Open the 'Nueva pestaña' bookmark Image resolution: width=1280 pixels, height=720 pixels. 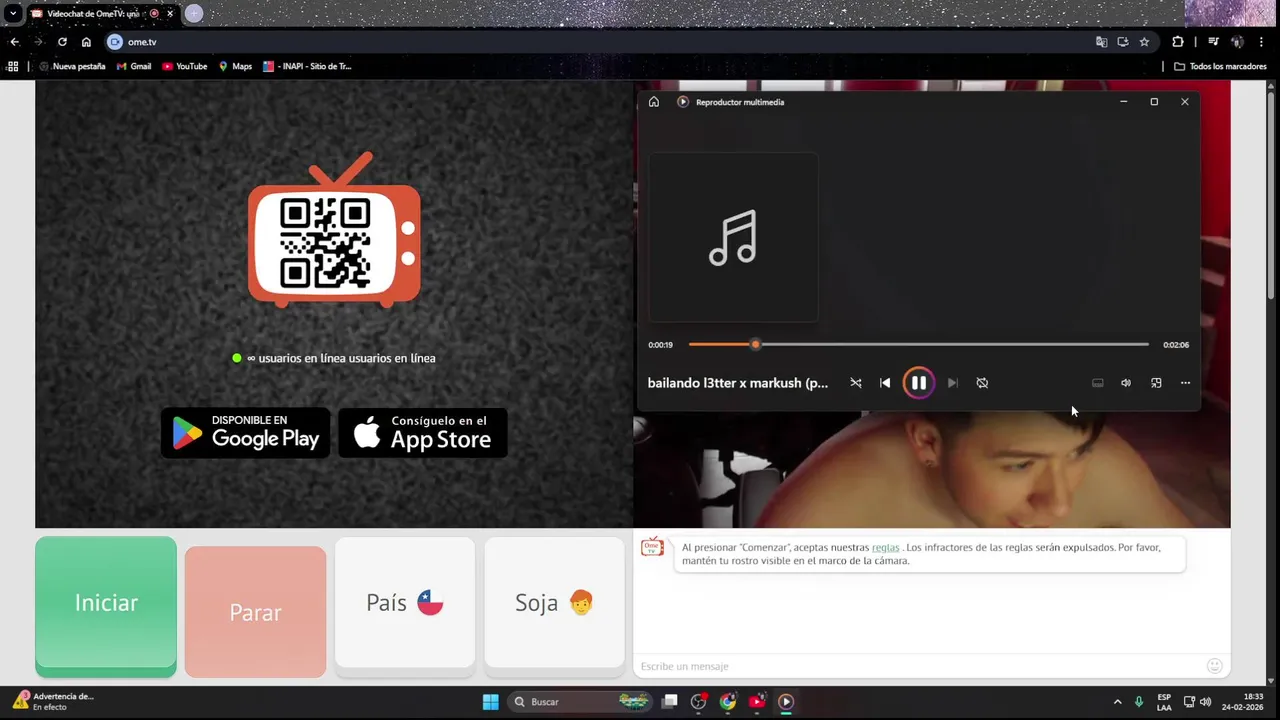pos(72,66)
